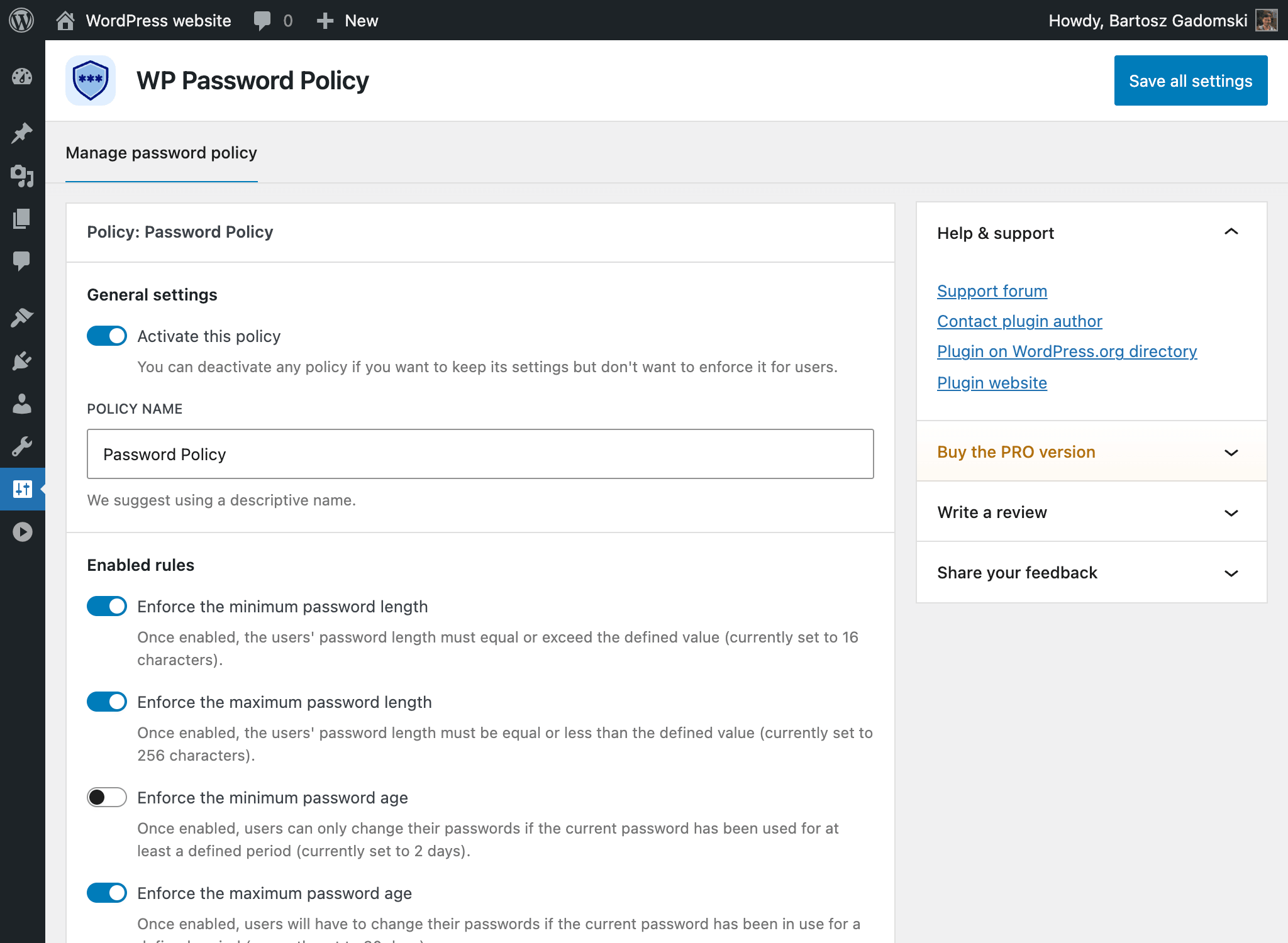
Task: Click the Policy name input field
Action: [x=480, y=454]
